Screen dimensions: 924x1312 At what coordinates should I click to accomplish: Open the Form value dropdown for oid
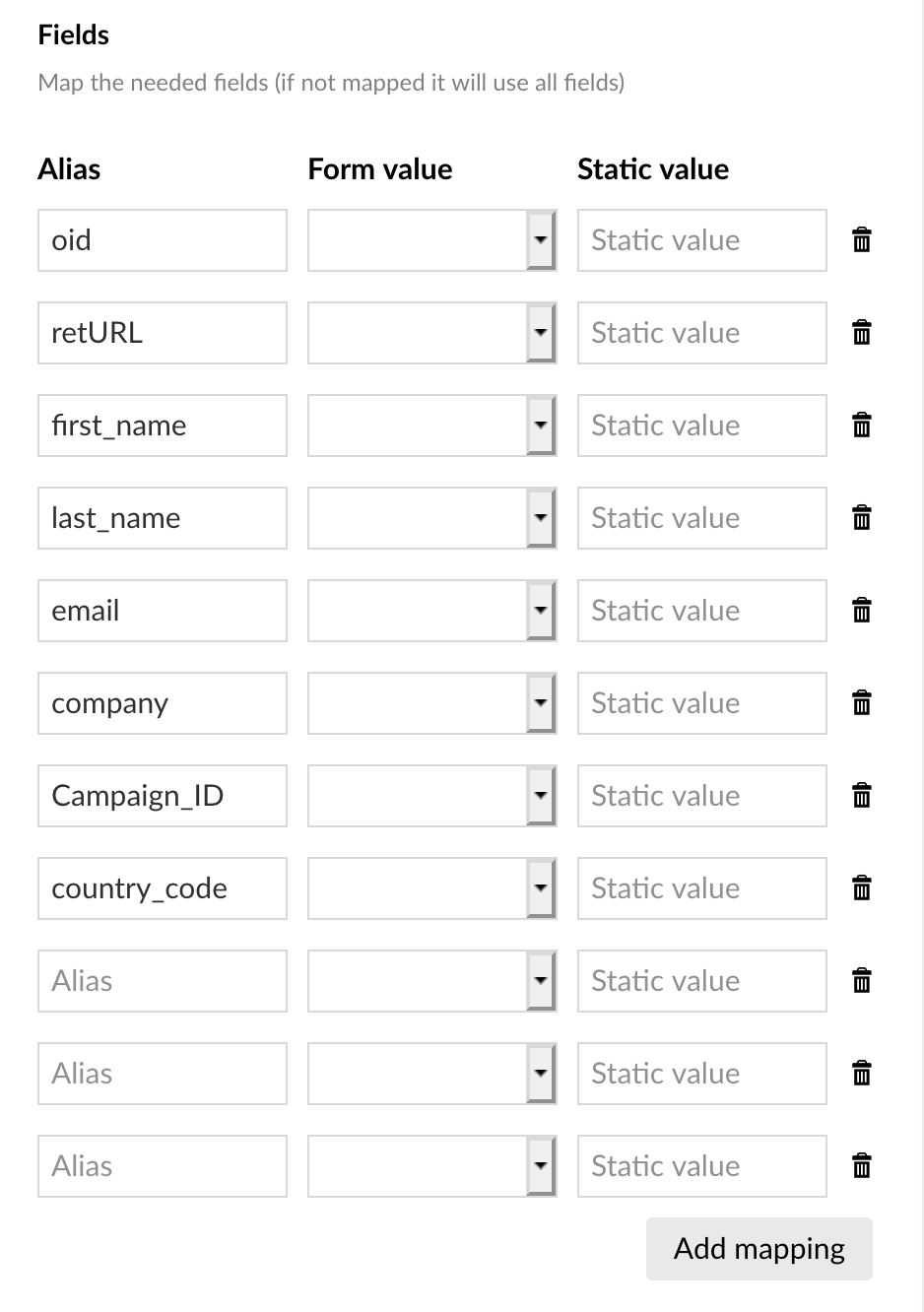541,240
